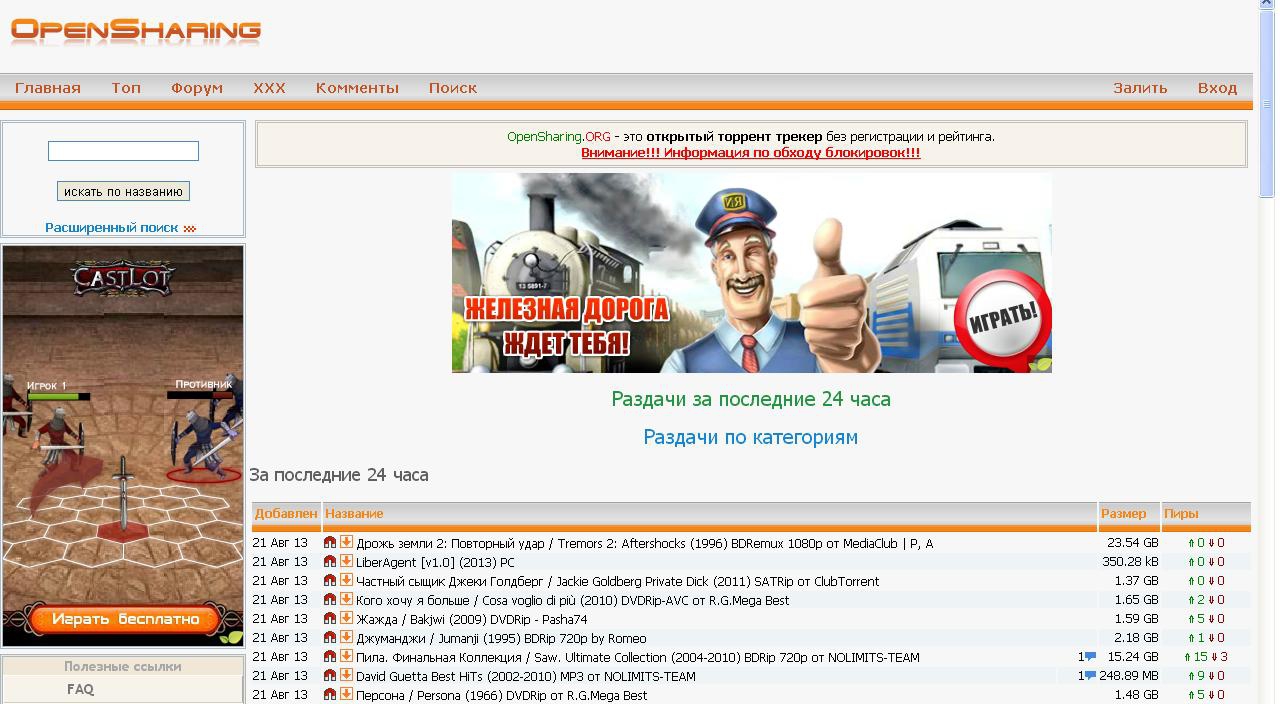
Task: Open David Guetta Best HiTs title
Action: coord(526,676)
